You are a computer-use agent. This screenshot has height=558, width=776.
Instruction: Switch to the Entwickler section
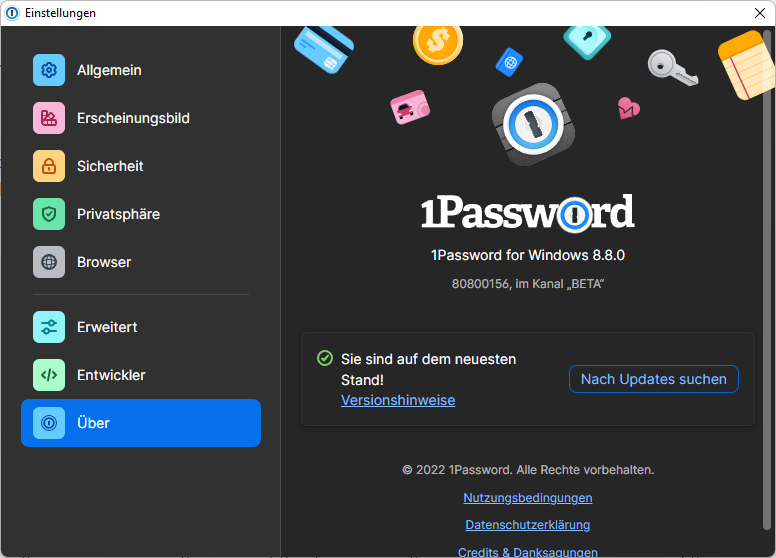(141, 375)
